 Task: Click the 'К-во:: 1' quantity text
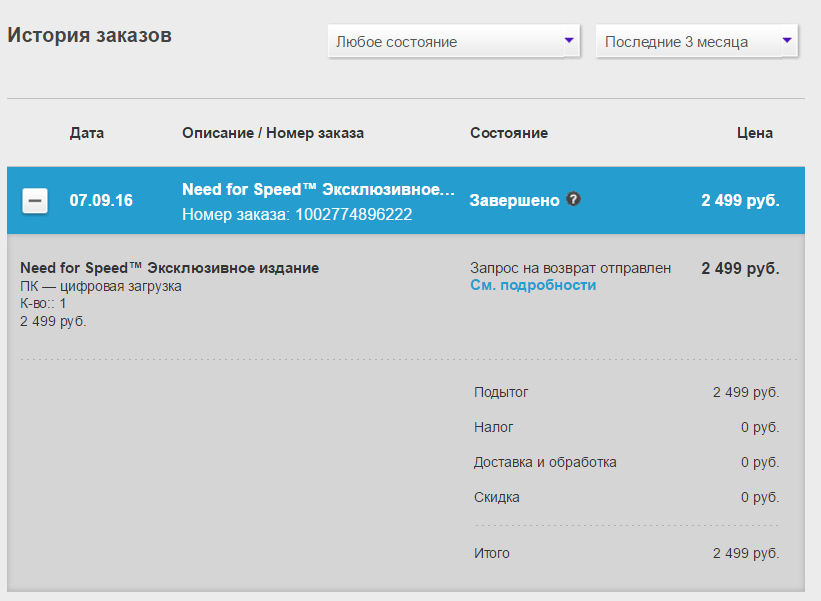(x=43, y=304)
